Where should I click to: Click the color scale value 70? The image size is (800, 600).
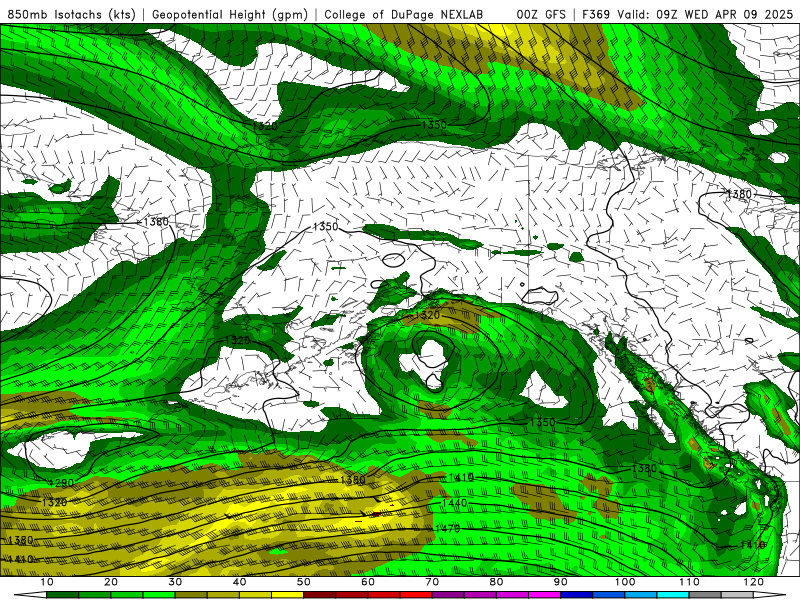point(432,582)
